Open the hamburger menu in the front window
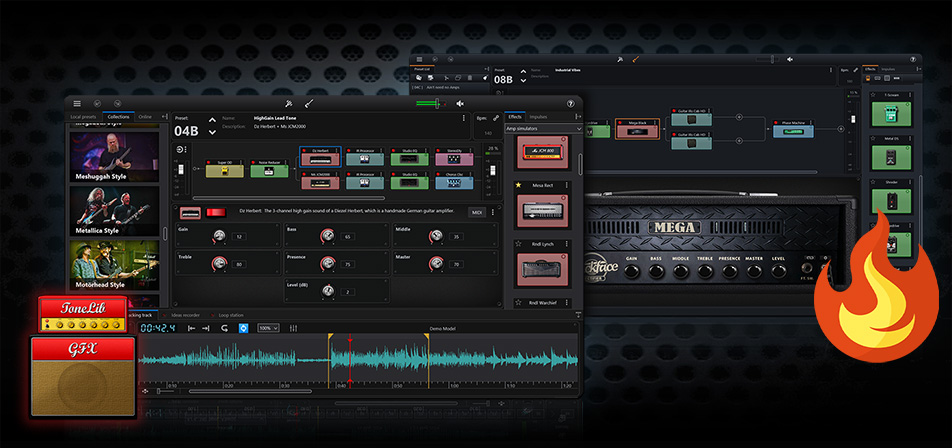This screenshot has width=952, height=448. [x=77, y=104]
